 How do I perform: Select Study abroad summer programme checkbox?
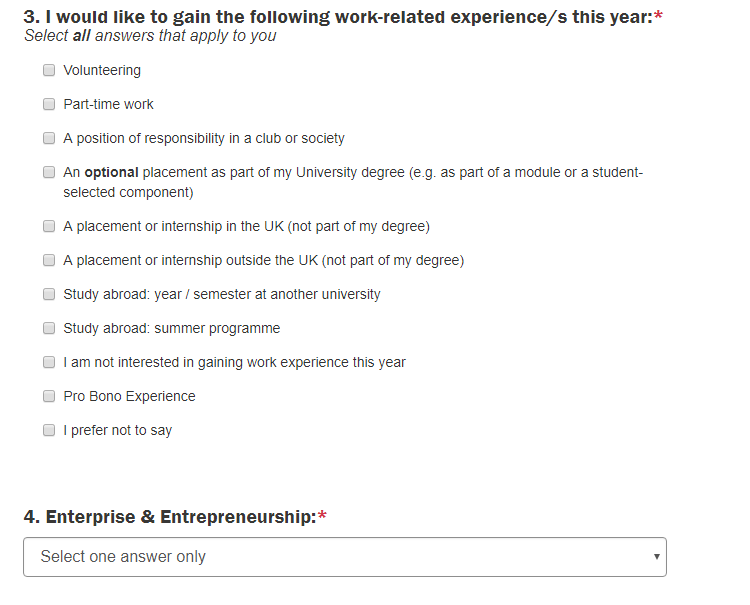point(49,328)
